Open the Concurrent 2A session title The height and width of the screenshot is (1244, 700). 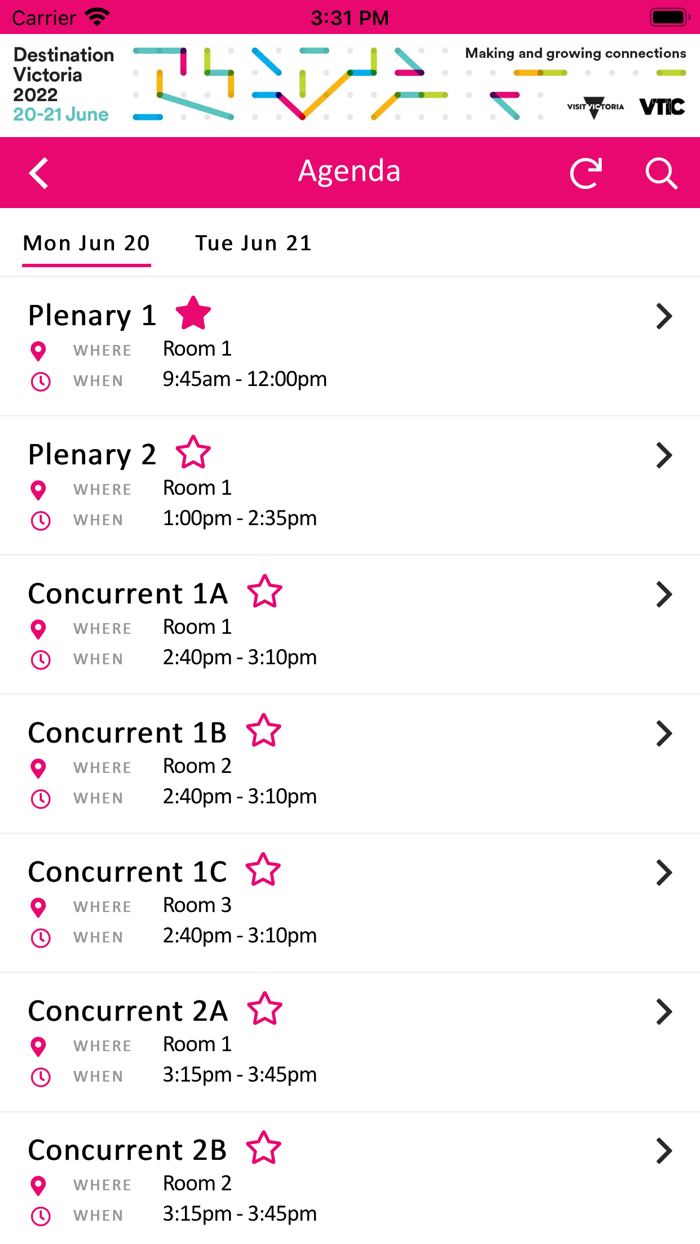(128, 1011)
